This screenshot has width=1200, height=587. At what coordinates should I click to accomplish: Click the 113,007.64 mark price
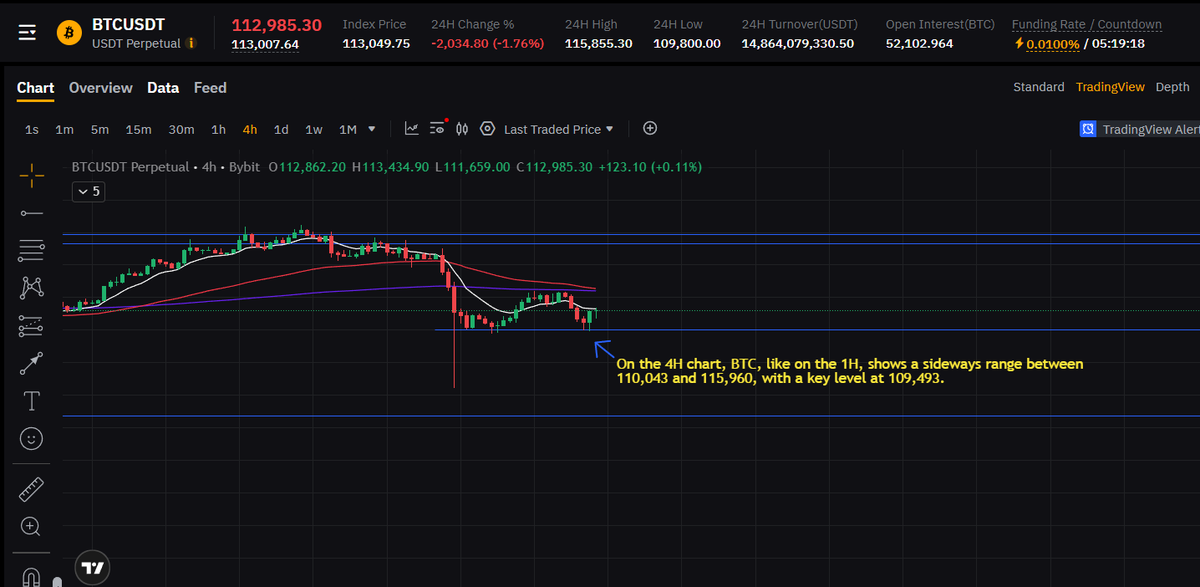[x=265, y=44]
